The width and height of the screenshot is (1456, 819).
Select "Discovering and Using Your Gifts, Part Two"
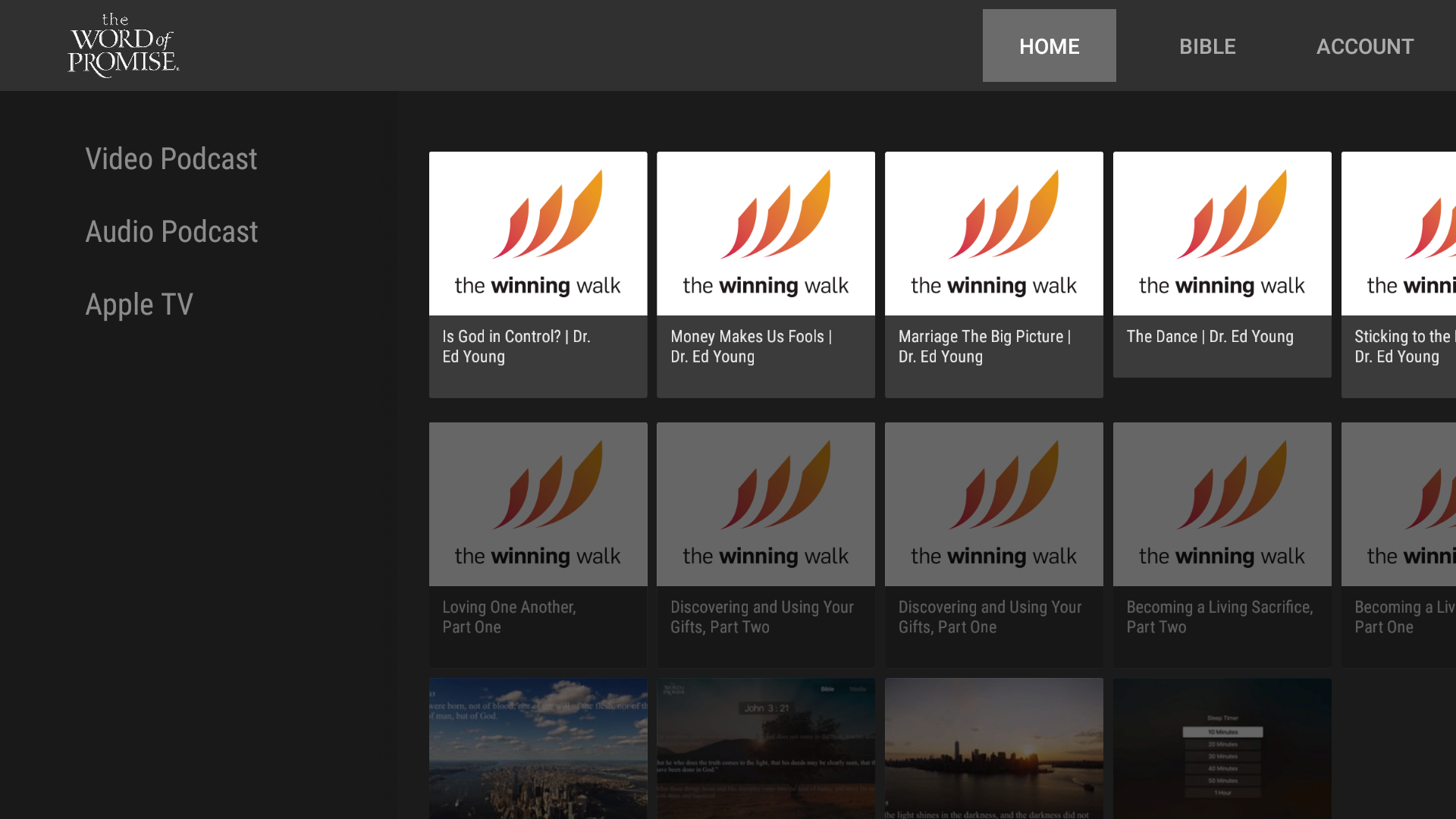coord(766,544)
